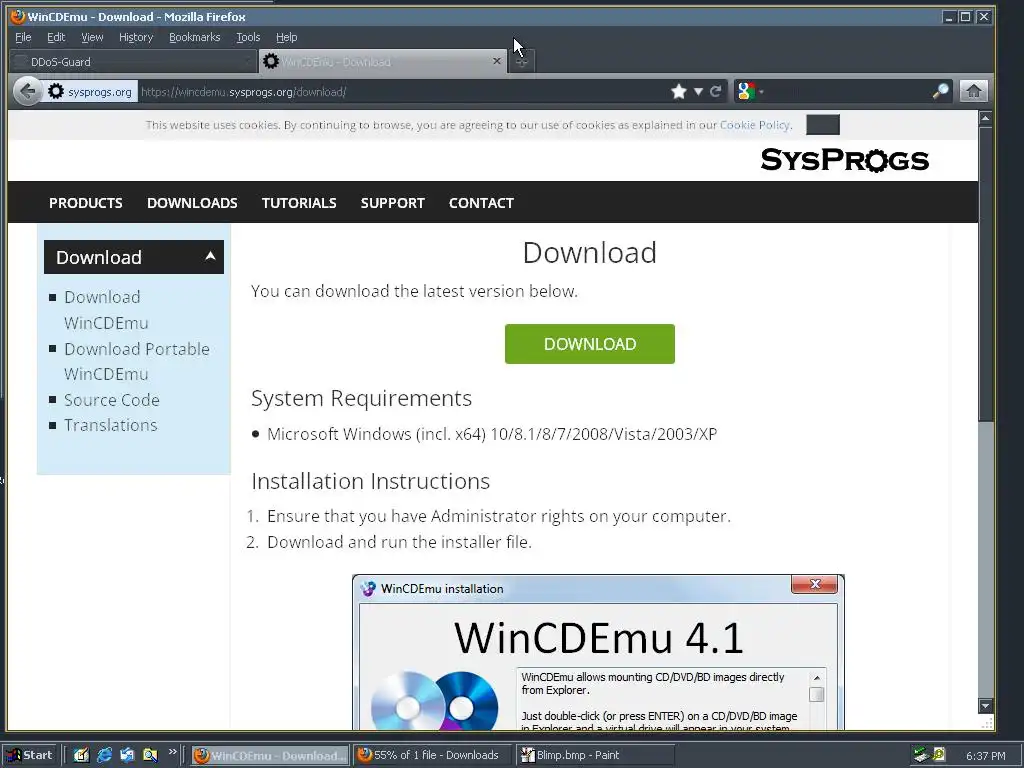This screenshot has height=768, width=1024.
Task: Open TUTORIALS in the site navigation
Action: pos(299,203)
